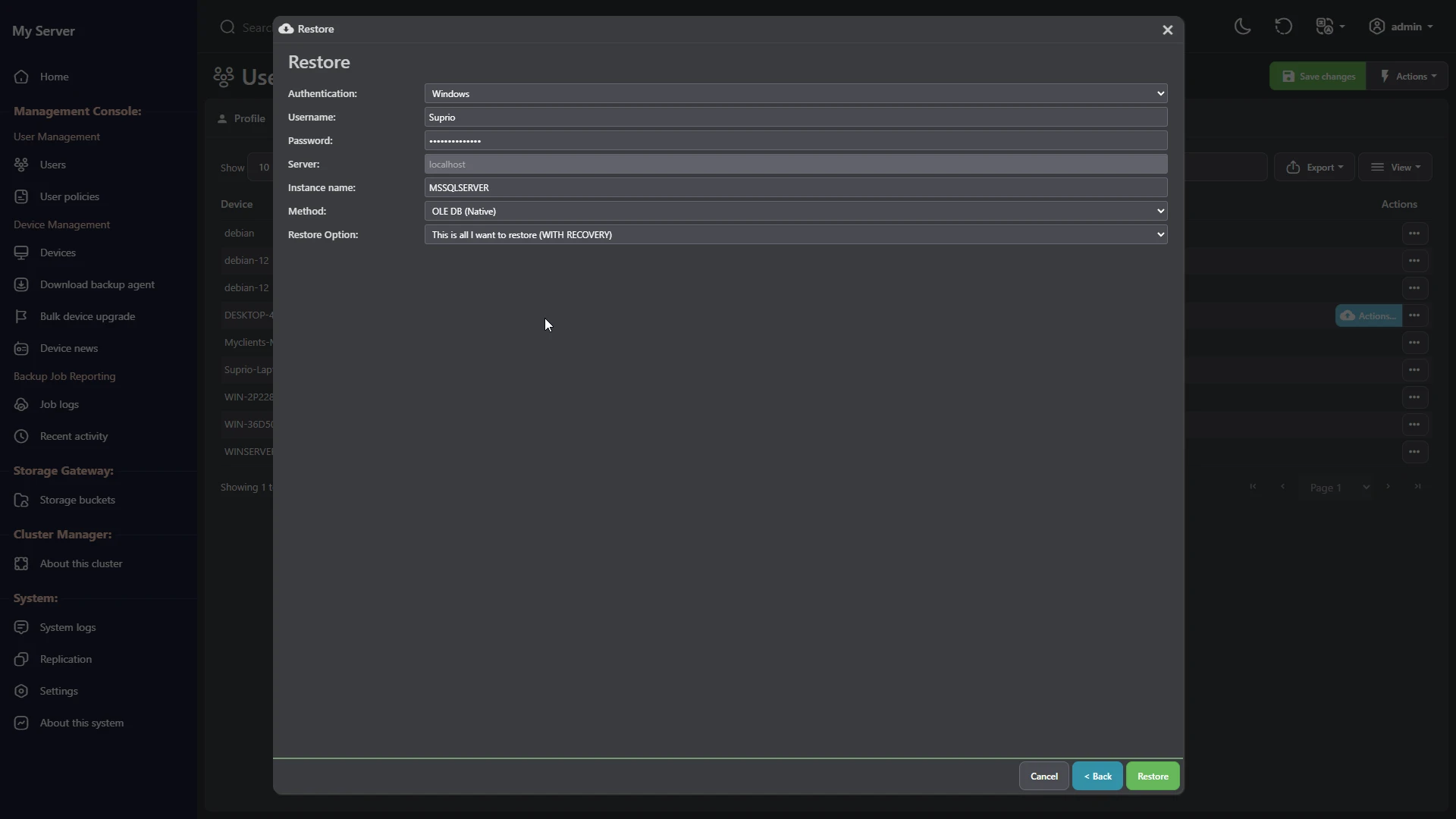Open Storage buckets menu item

[77, 500]
